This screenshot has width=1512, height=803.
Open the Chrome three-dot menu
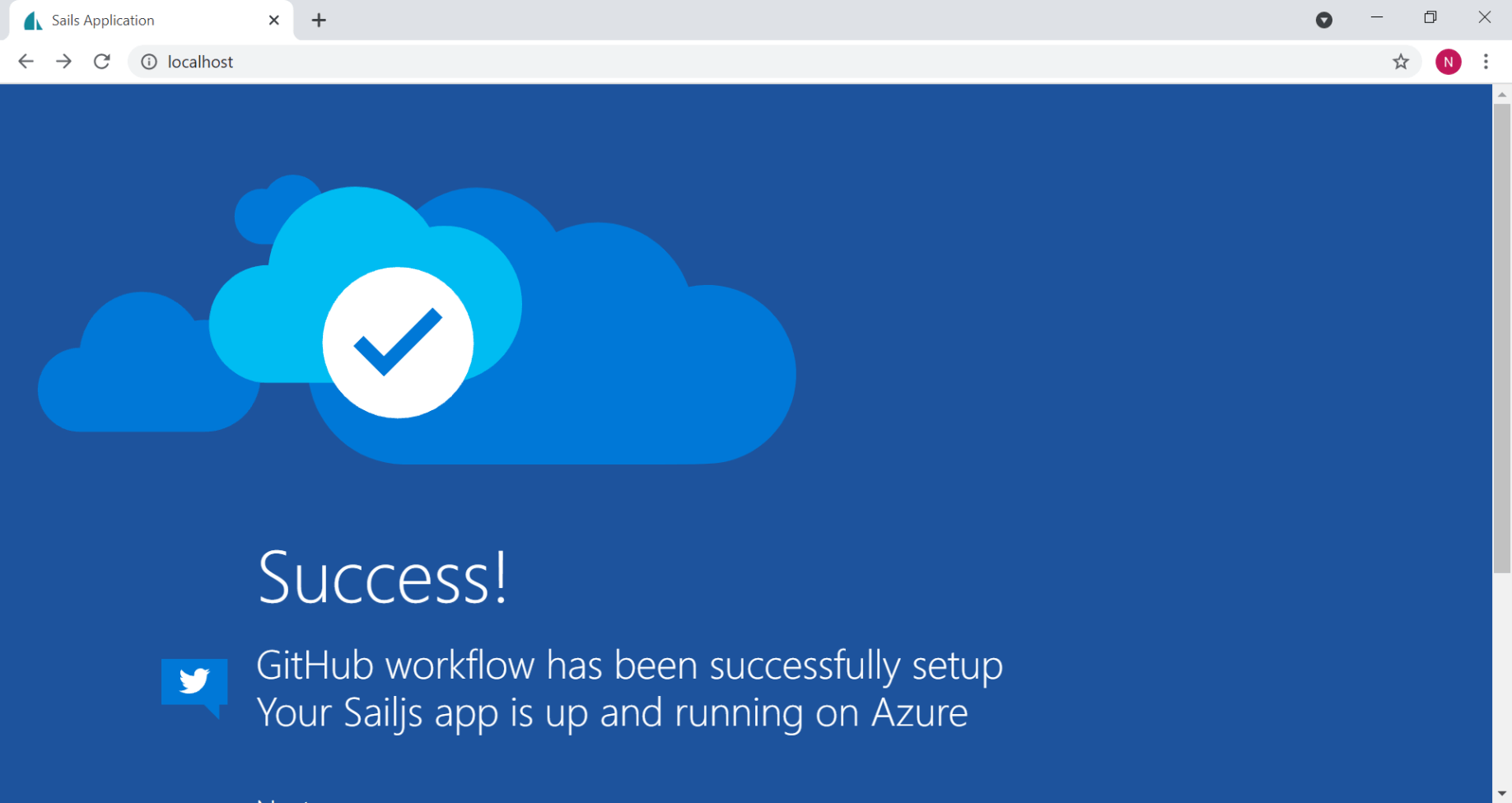pos(1486,62)
